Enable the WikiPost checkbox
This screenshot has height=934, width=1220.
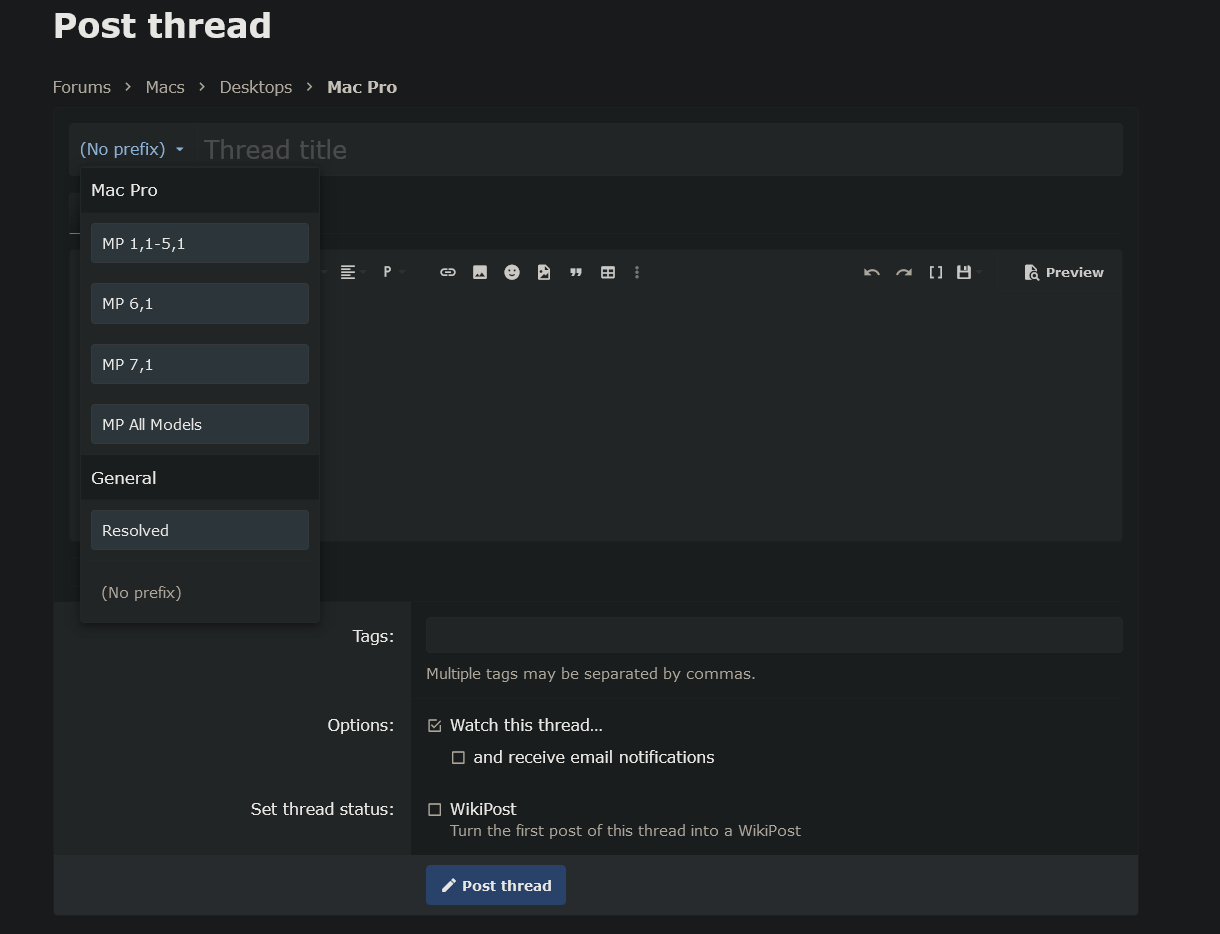click(x=434, y=809)
